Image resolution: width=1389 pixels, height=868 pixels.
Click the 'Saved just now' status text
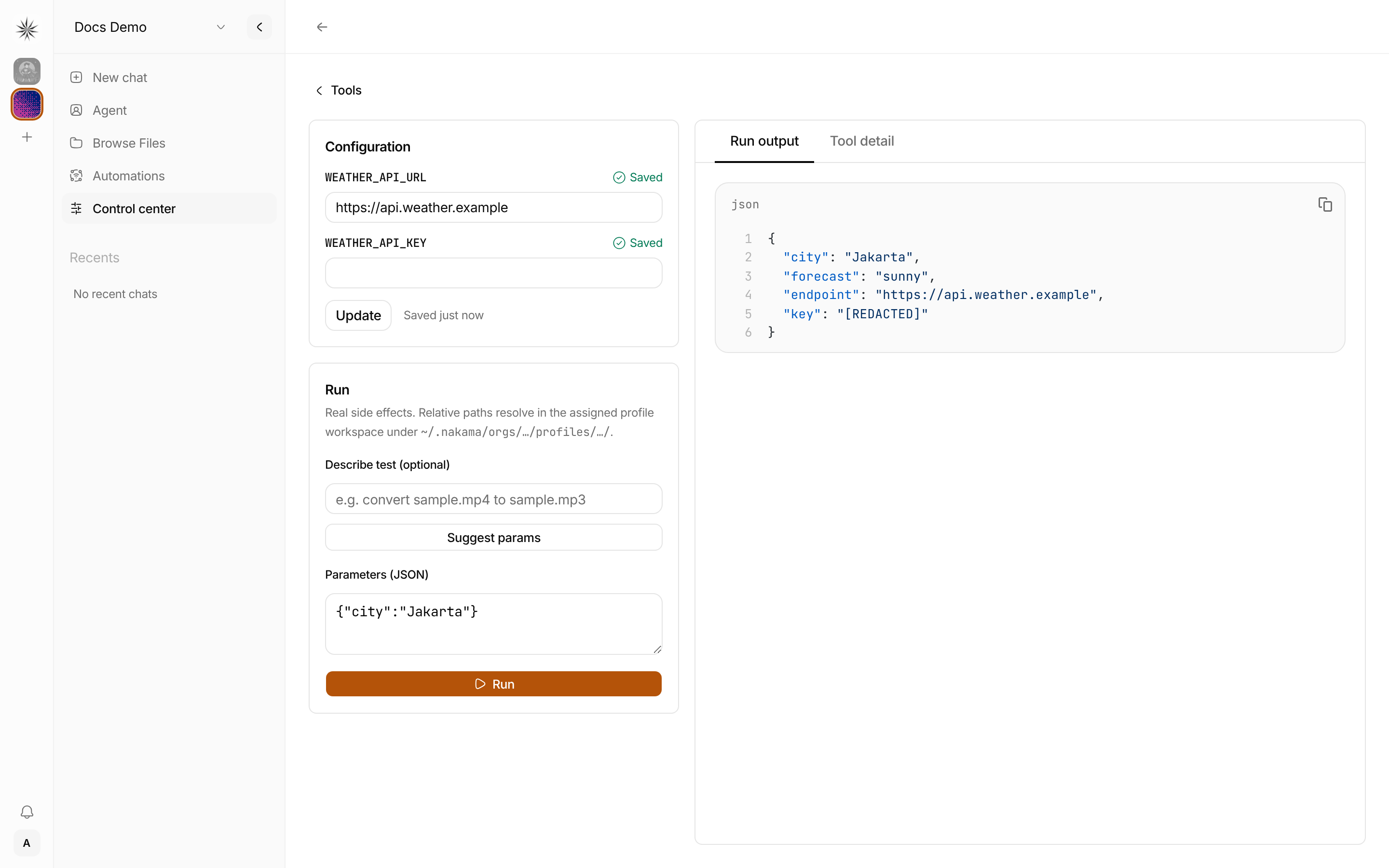(x=443, y=315)
